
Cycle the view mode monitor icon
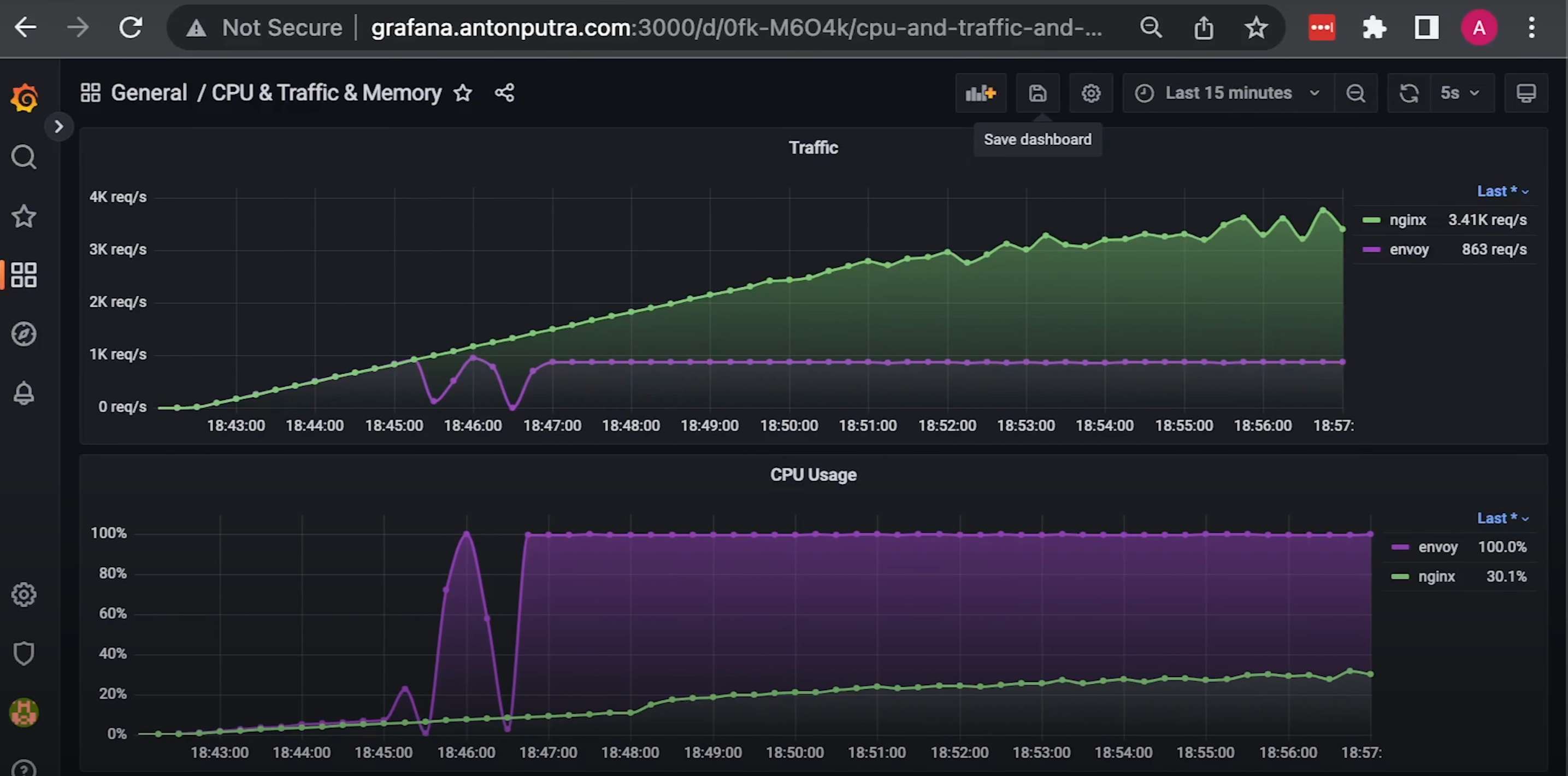coord(1525,93)
